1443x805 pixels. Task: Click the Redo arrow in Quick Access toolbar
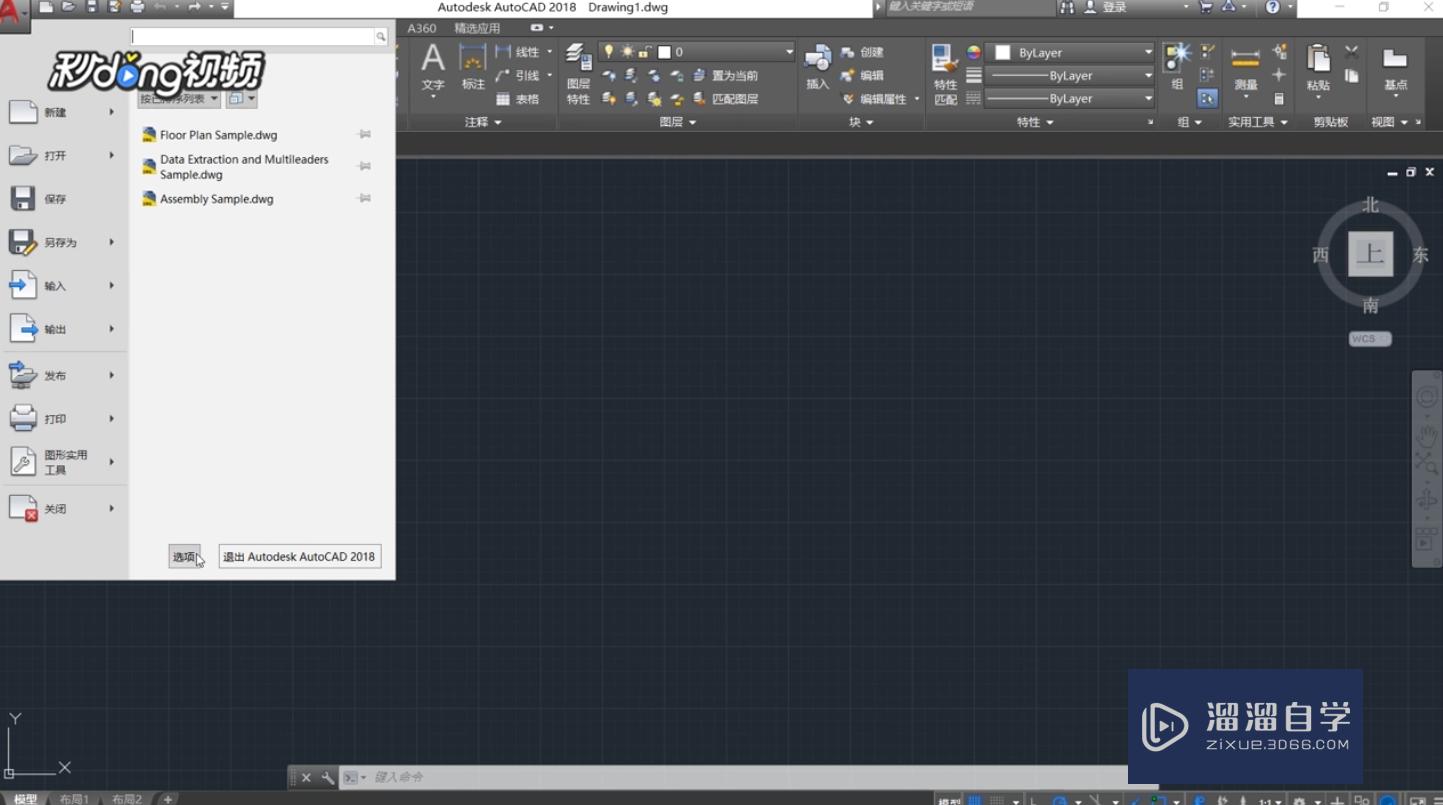[x=194, y=7]
